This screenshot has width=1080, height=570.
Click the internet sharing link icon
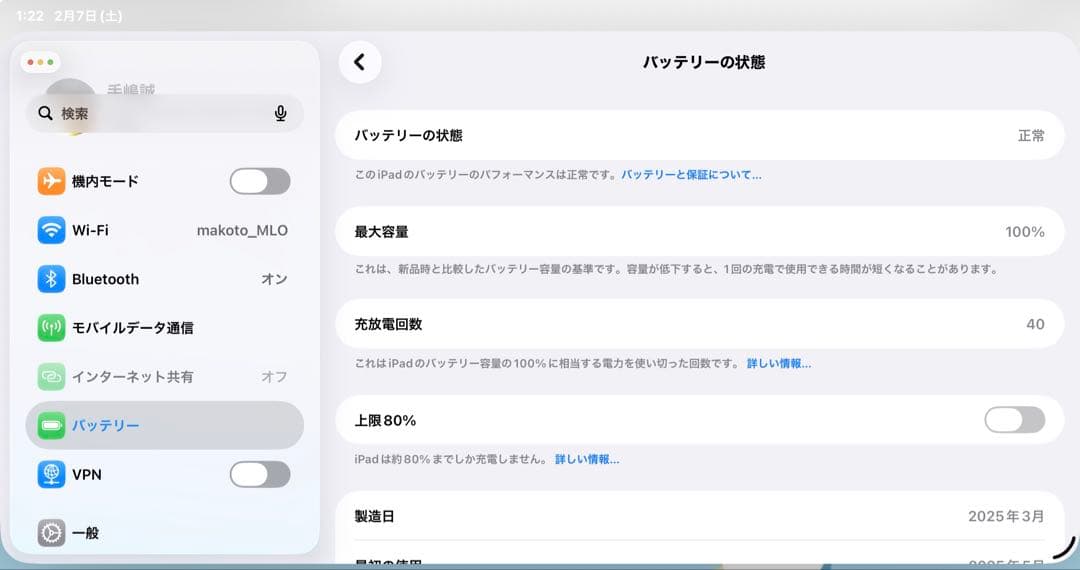(51, 377)
